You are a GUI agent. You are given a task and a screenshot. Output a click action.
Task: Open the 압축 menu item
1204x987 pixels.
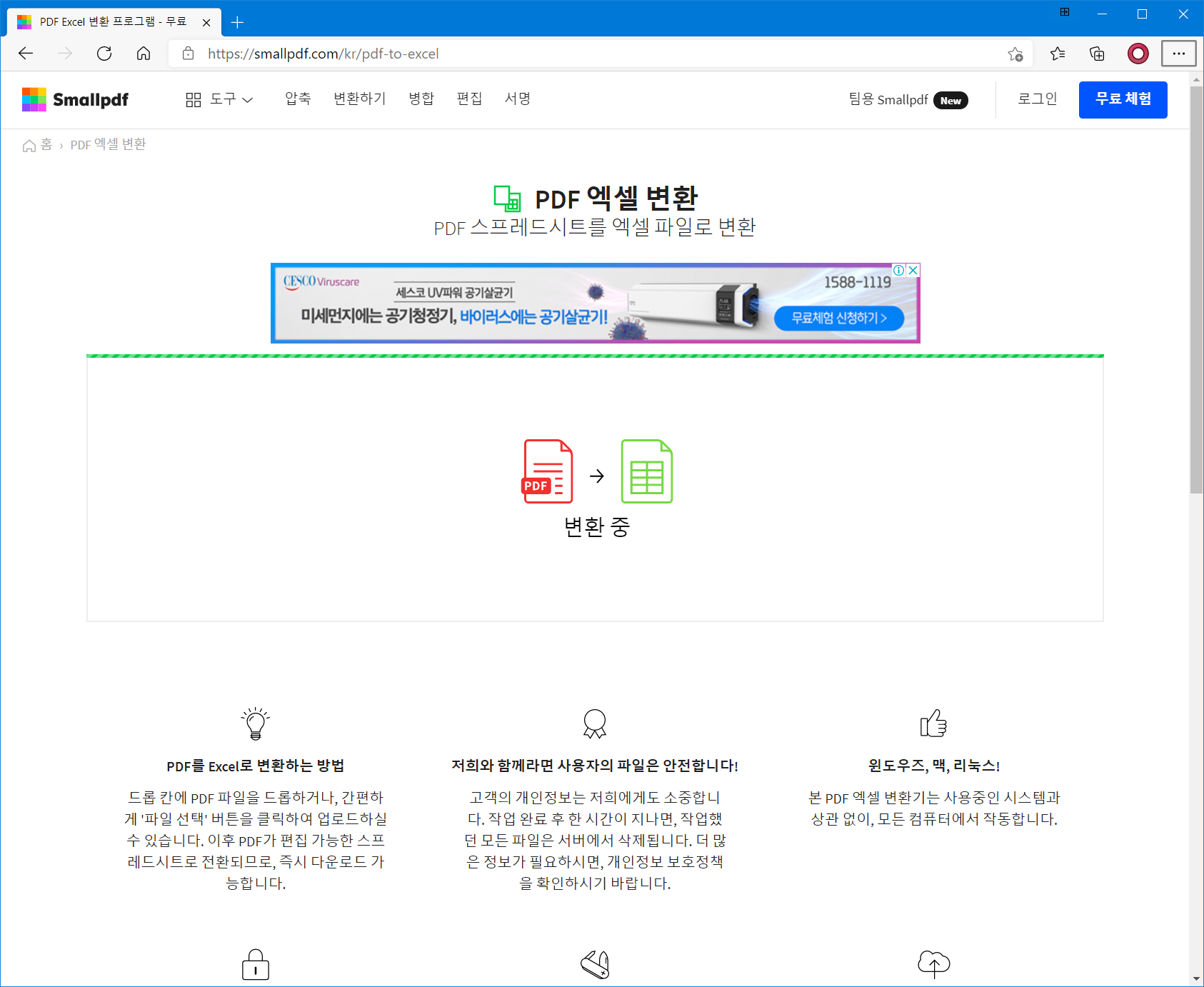click(298, 99)
